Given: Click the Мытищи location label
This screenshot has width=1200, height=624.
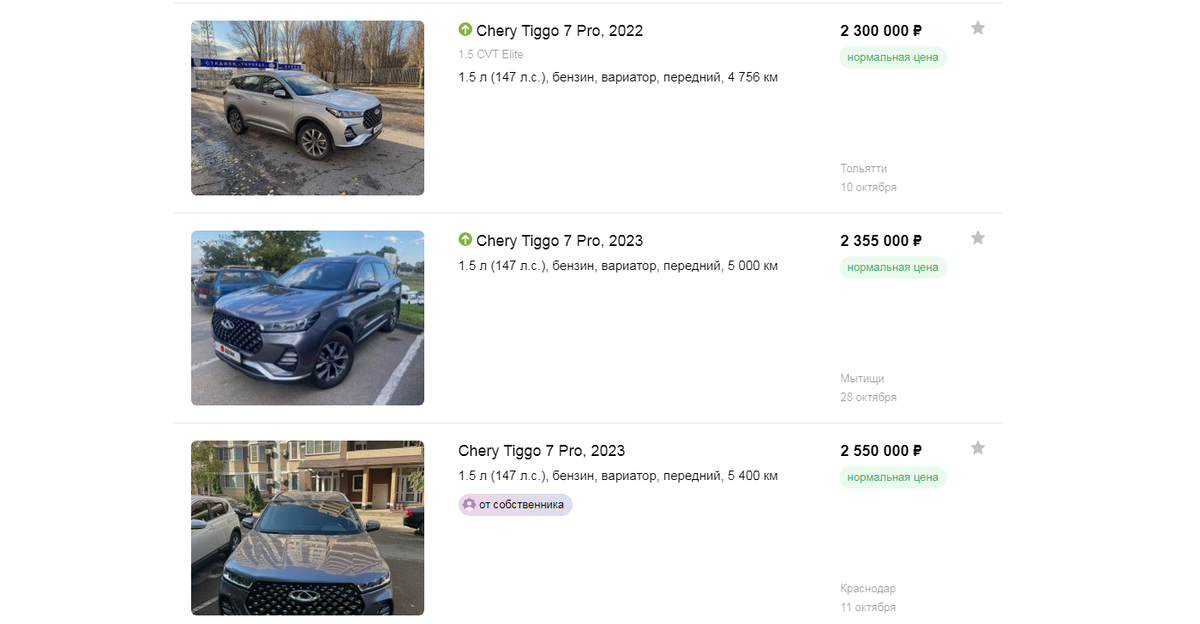Looking at the screenshot, I should tap(862, 378).
